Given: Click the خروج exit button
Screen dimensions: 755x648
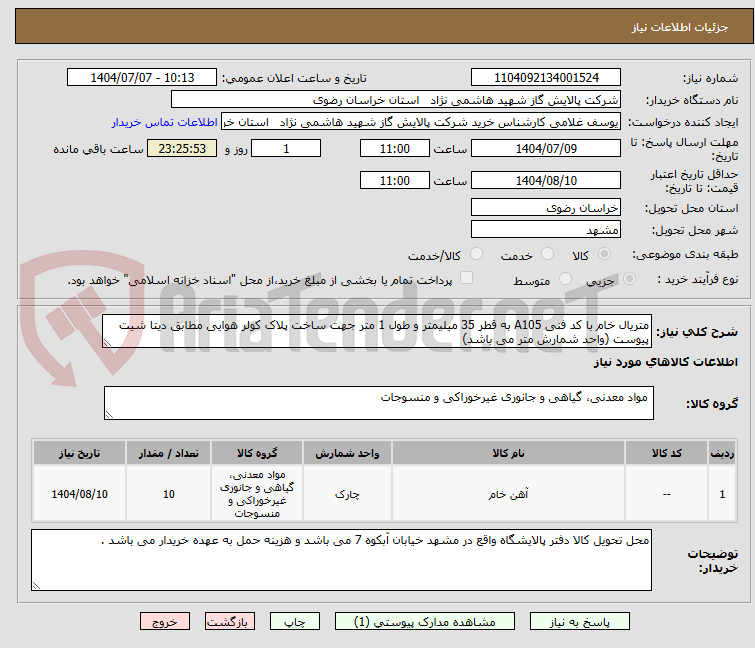Looking at the screenshot, I should [165, 622].
